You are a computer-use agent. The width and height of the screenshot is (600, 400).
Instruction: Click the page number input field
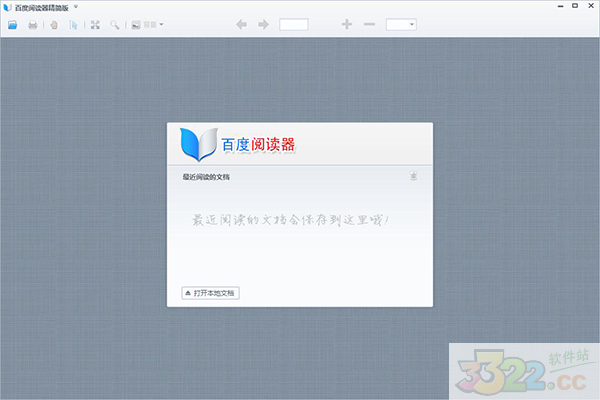[x=294, y=24]
